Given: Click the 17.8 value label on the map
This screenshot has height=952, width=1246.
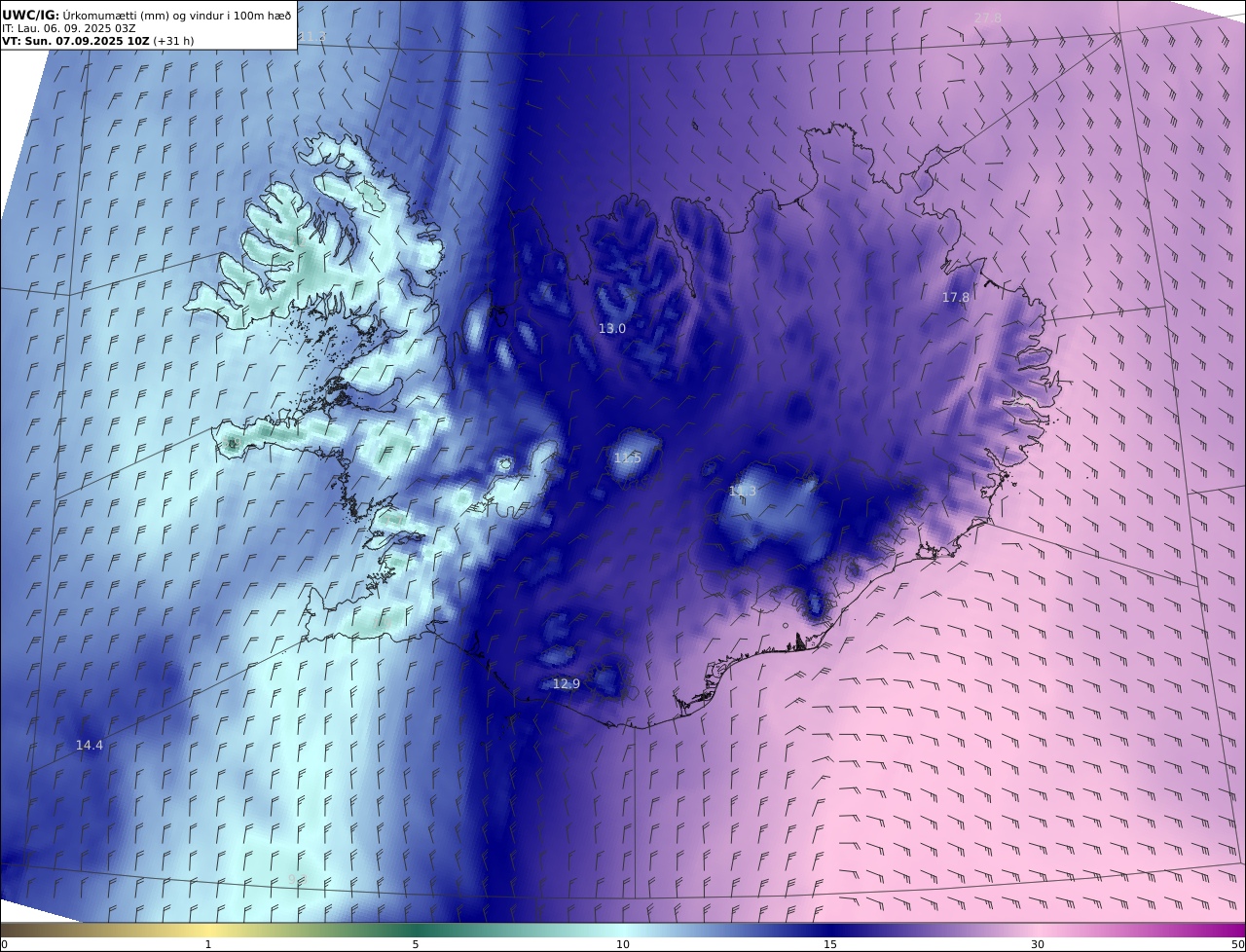Looking at the screenshot, I should click(956, 297).
